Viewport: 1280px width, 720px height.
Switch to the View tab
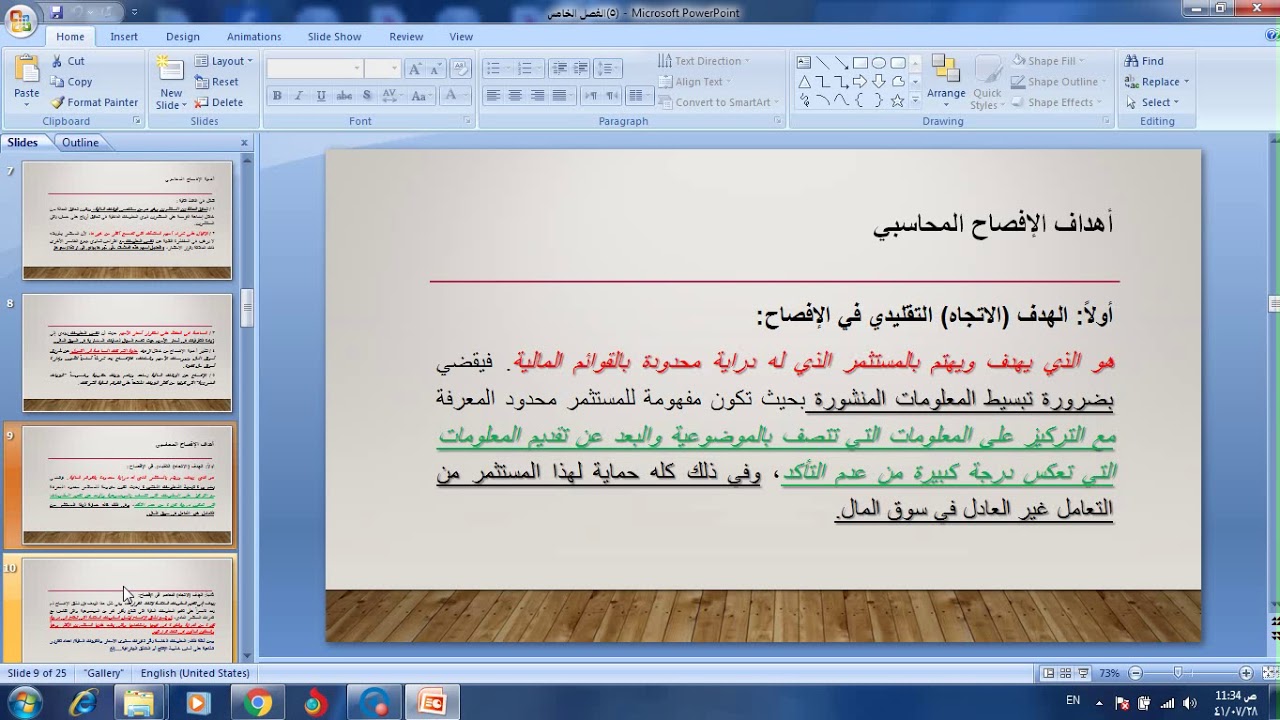pos(461,36)
